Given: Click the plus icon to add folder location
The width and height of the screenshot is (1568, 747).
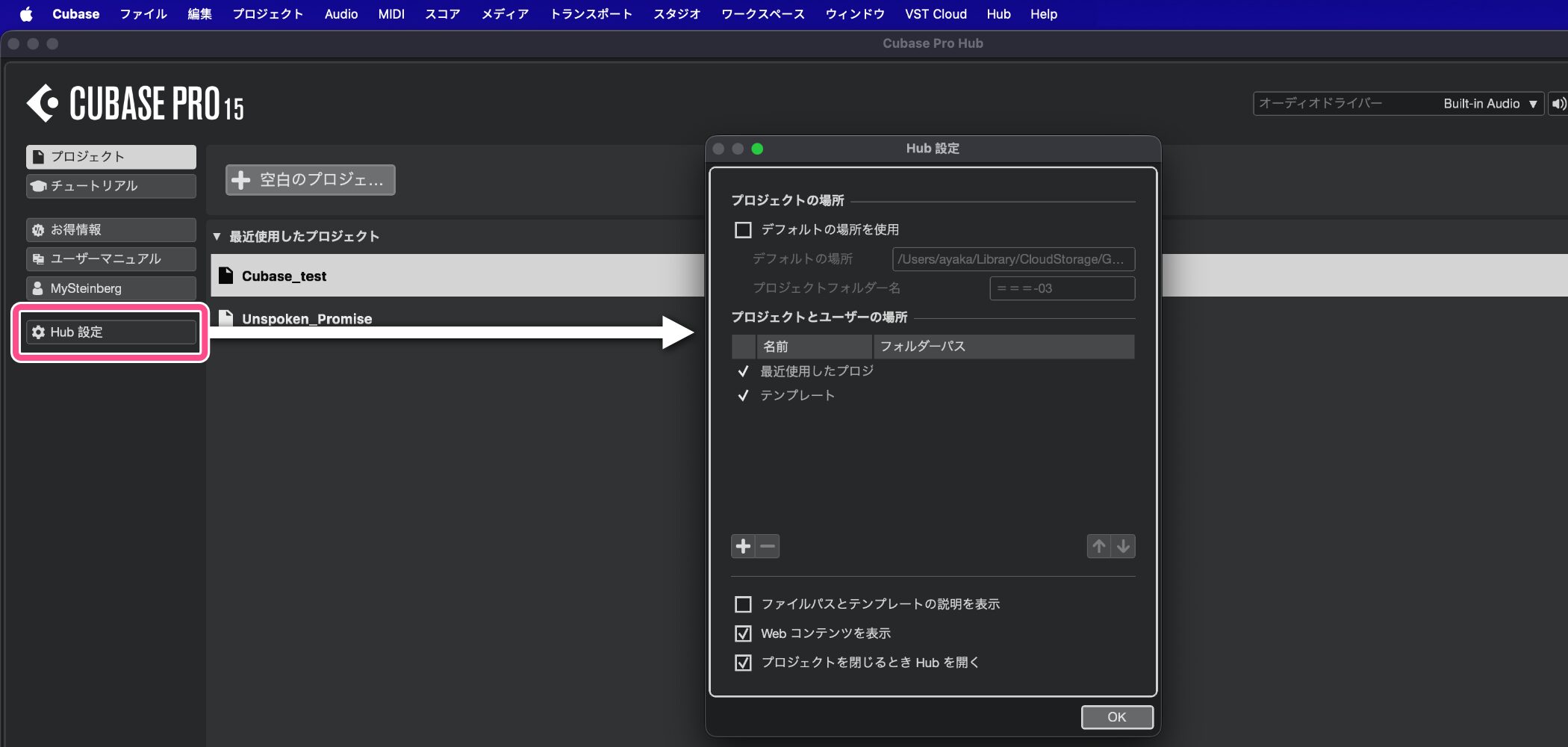Looking at the screenshot, I should pos(743,546).
